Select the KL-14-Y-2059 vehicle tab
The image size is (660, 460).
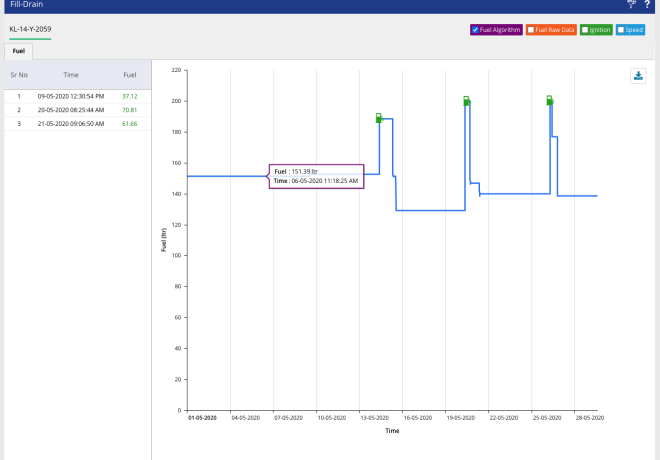point(30,29)
